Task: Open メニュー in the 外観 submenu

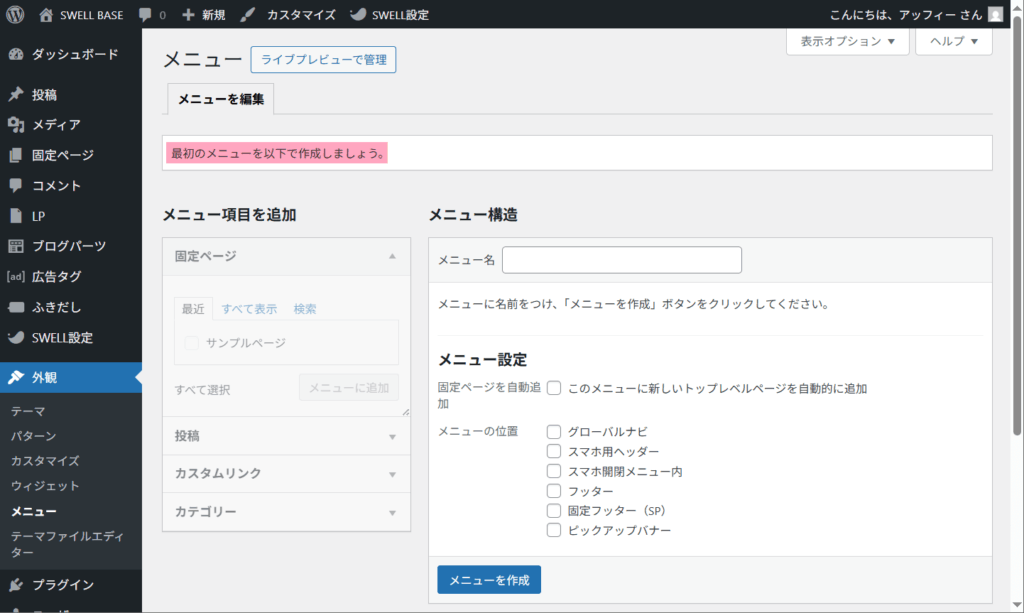Action: tap(34, 511)
